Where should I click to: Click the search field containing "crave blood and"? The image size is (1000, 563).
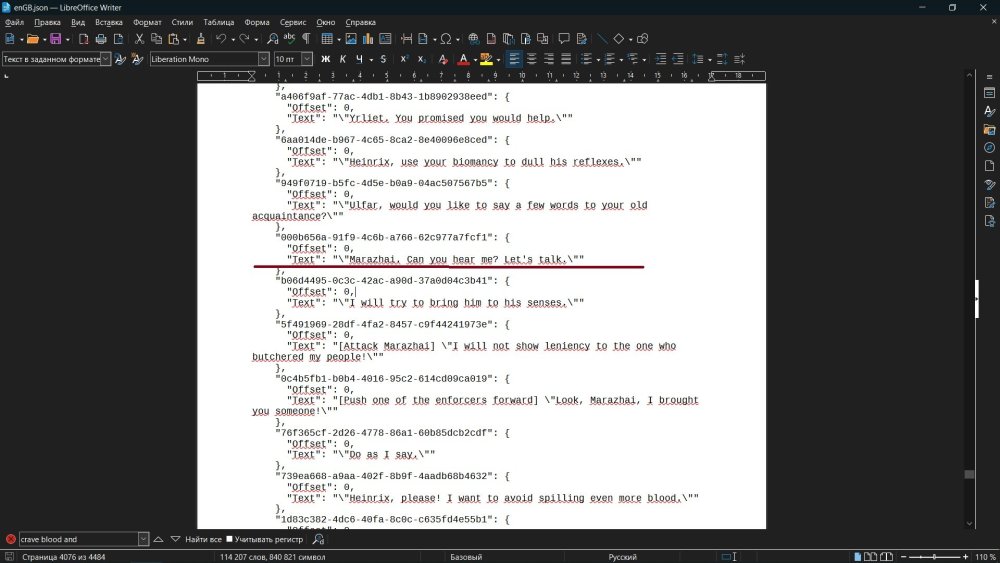76,539
